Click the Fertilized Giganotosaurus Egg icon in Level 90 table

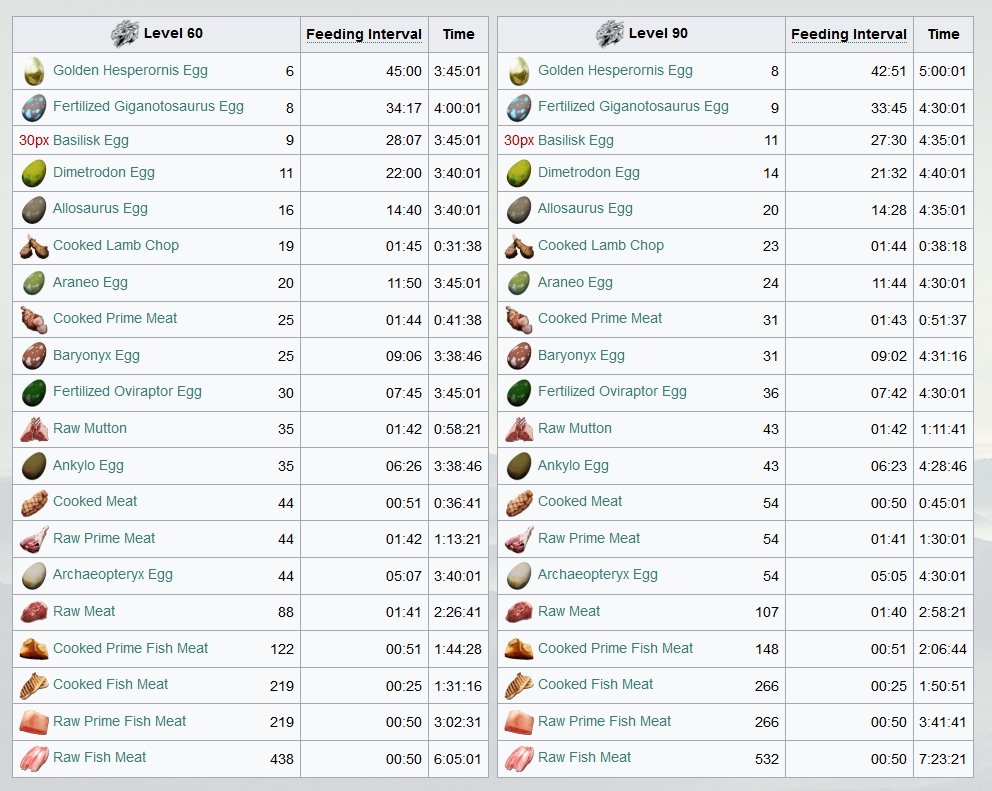coord(519,108)
